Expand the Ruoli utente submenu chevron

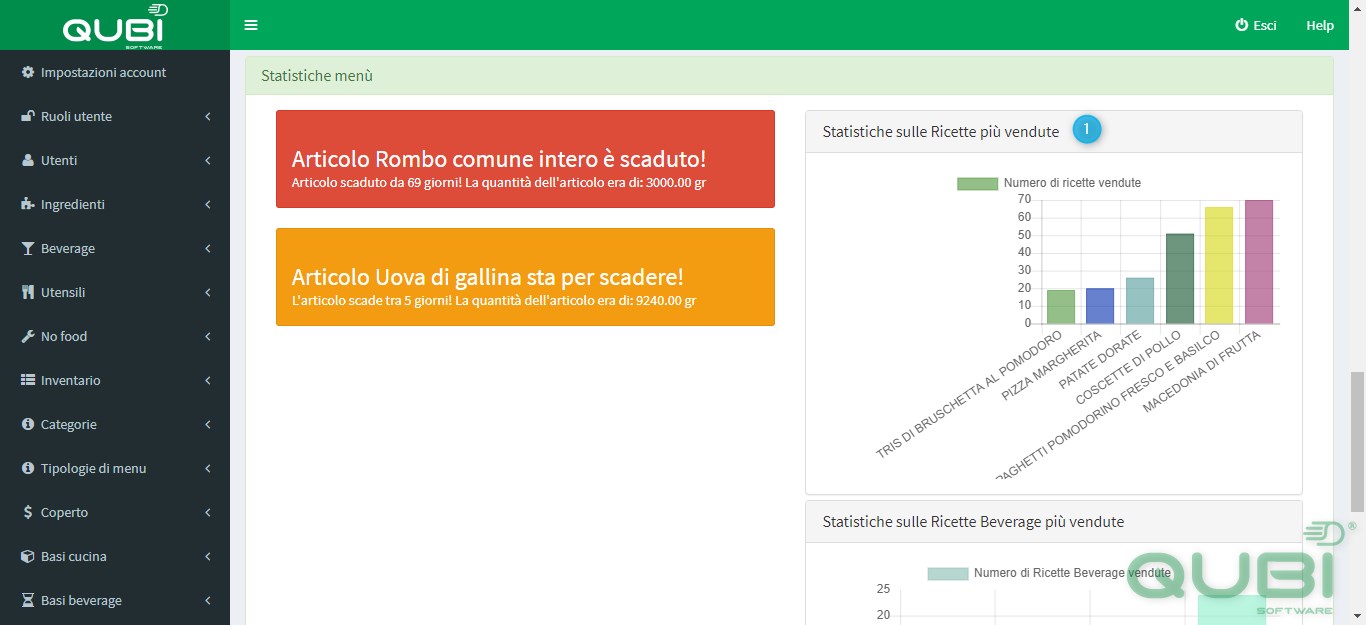point(208,117)
